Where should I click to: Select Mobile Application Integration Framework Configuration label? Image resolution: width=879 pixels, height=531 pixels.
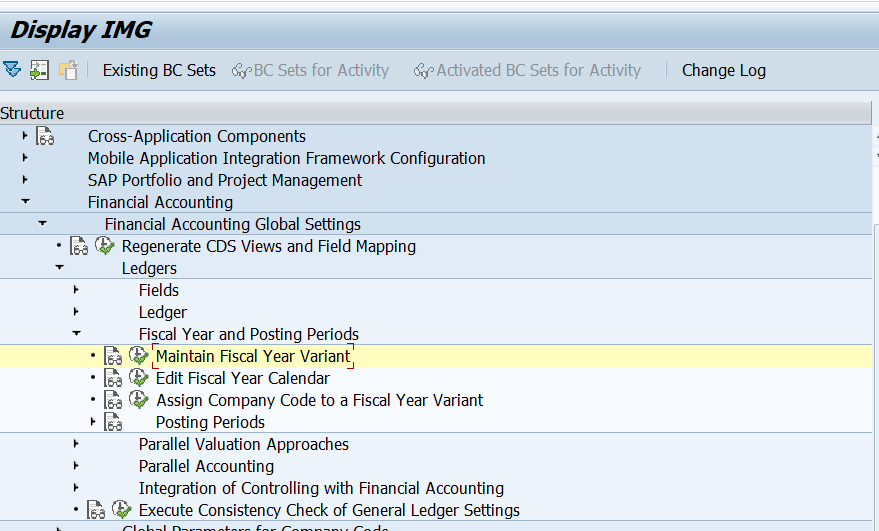tap(286, 158)
